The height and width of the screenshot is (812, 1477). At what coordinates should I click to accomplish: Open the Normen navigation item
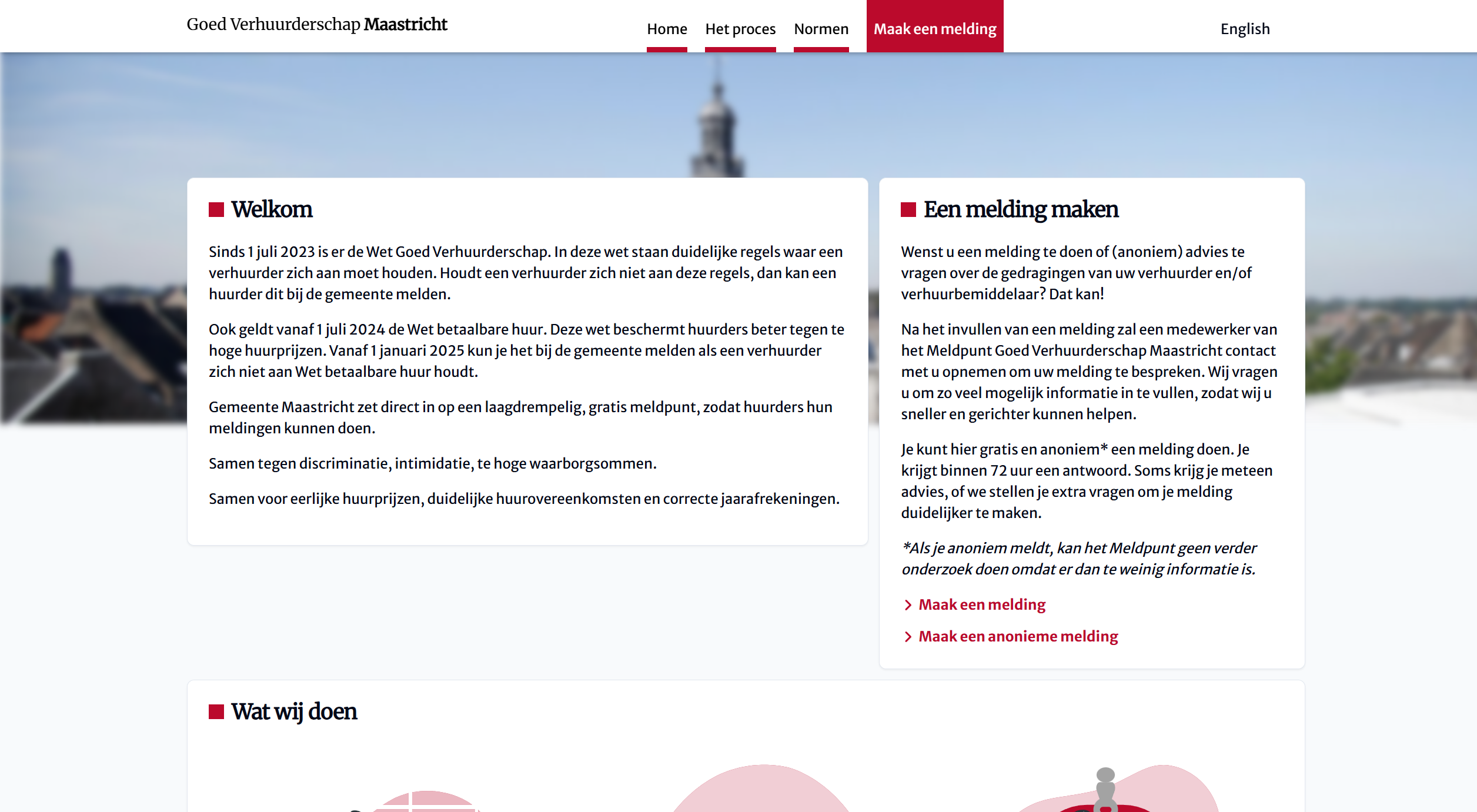pos(821,29)
